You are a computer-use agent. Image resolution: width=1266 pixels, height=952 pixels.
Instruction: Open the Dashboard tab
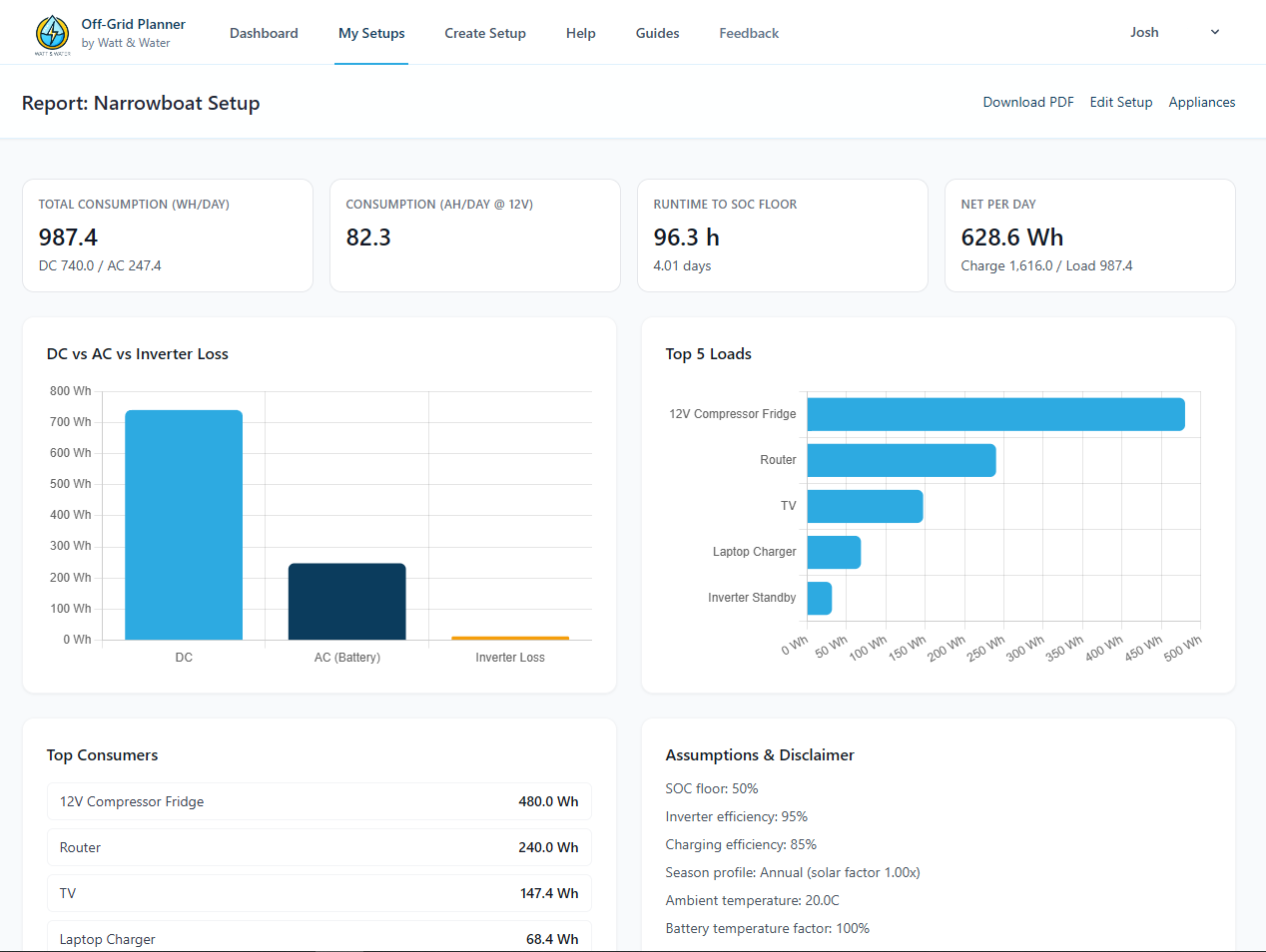(264, 33)
